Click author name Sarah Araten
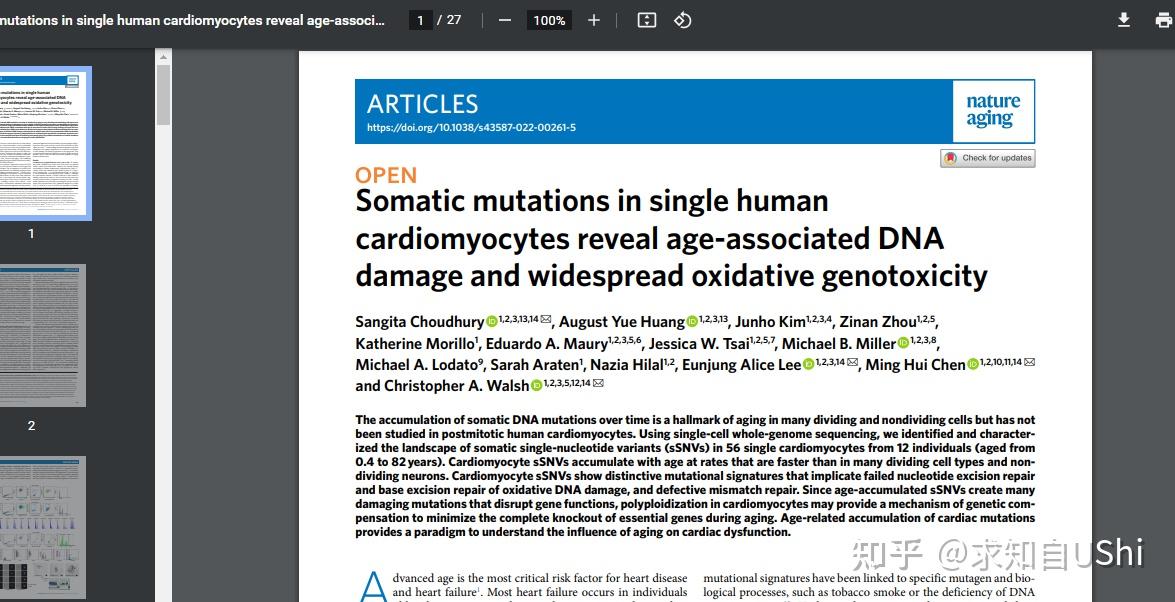1175x602 pixels. (x=534, y=365)
